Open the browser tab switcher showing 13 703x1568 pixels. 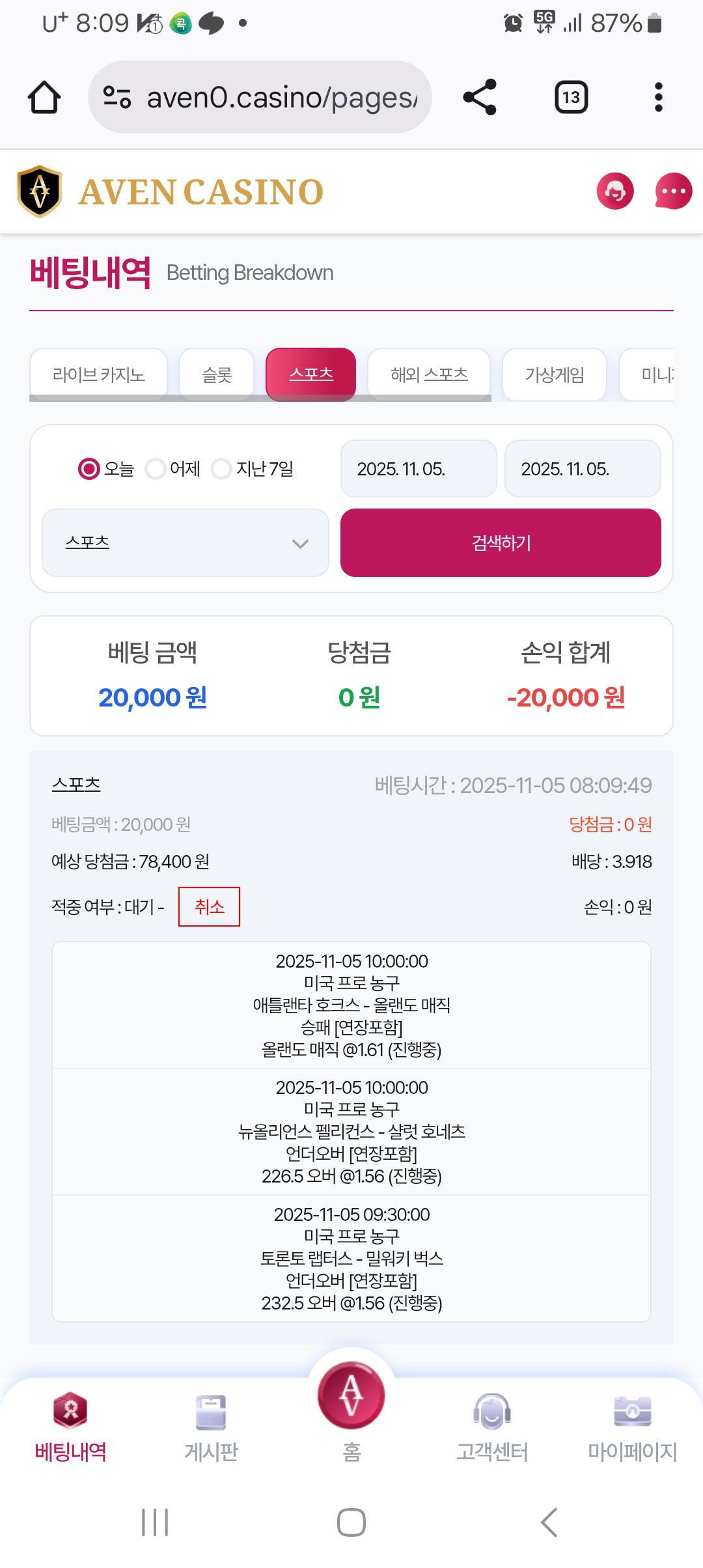(x=571, y=98)
